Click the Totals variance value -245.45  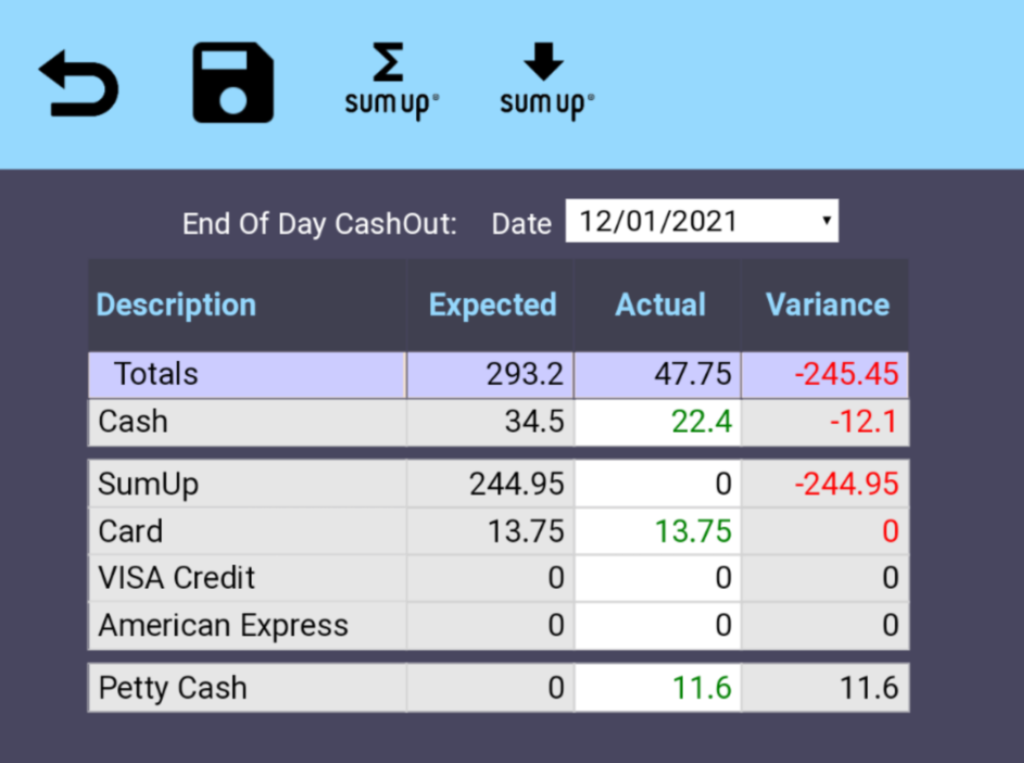pyautogui.click(x=846, y=375)
